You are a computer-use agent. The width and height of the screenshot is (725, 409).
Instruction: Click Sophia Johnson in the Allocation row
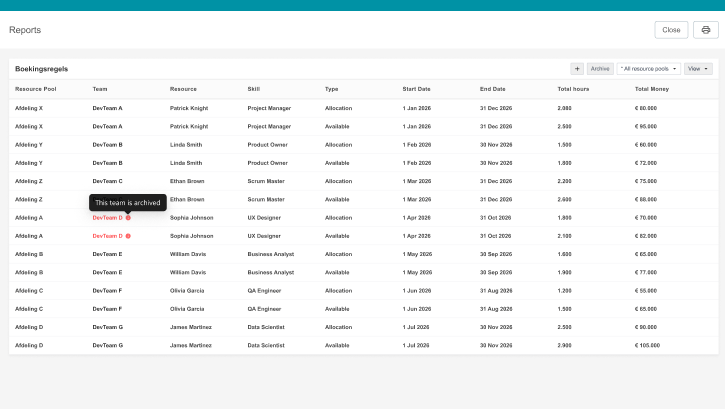tap(191, 218)
